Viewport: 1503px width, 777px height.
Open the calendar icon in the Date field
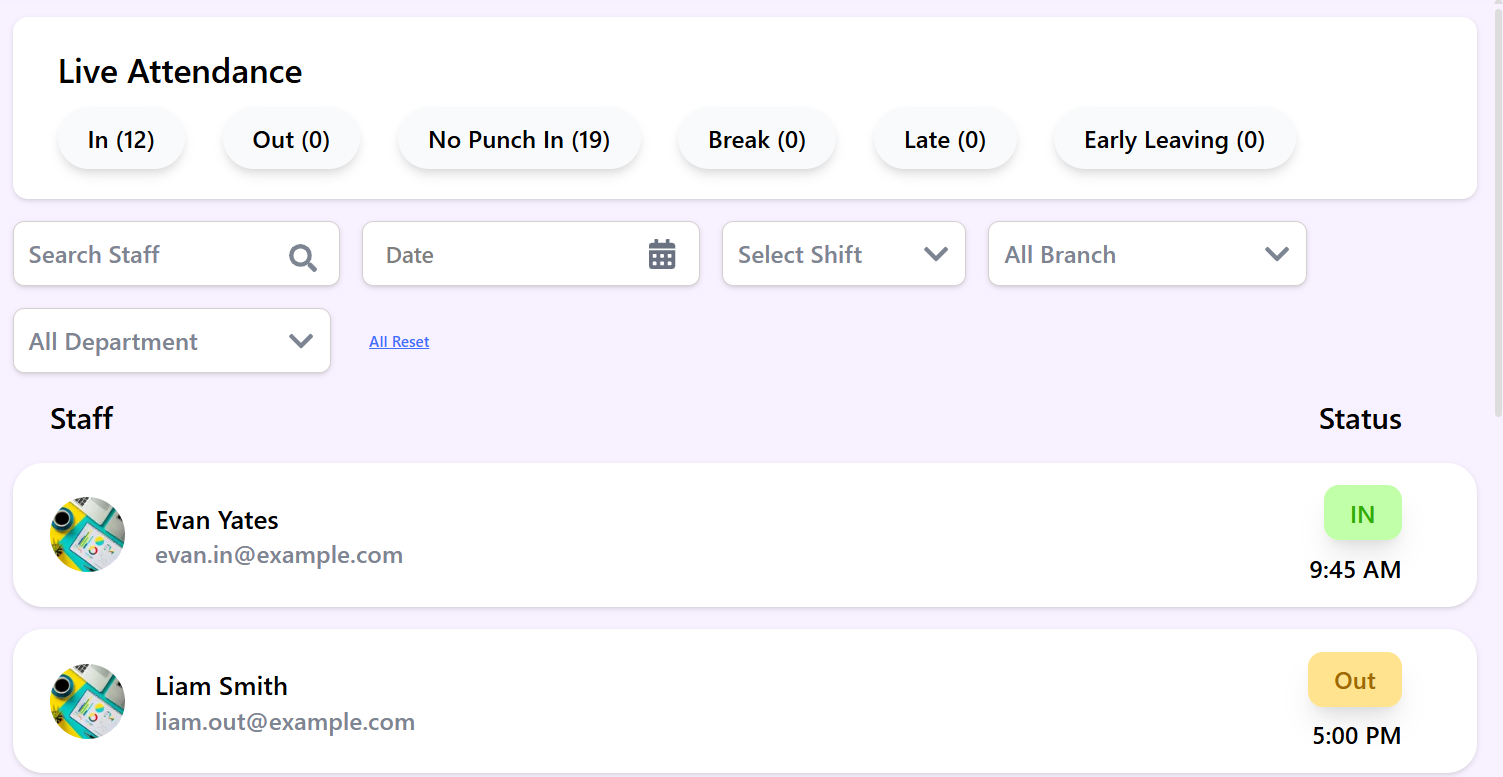661,254
